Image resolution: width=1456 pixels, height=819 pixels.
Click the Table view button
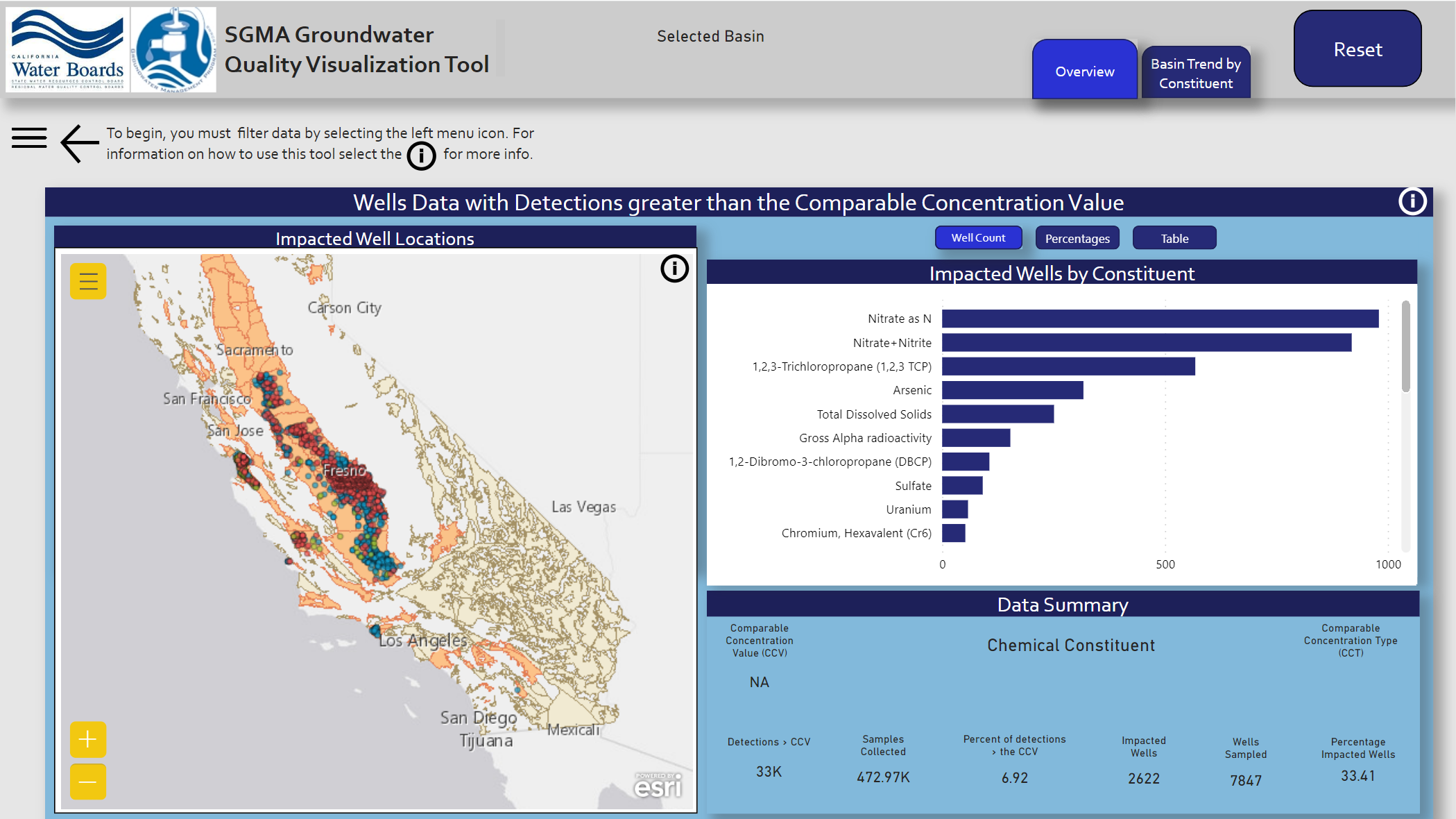pyautogui.click(x=1174, y=238)
